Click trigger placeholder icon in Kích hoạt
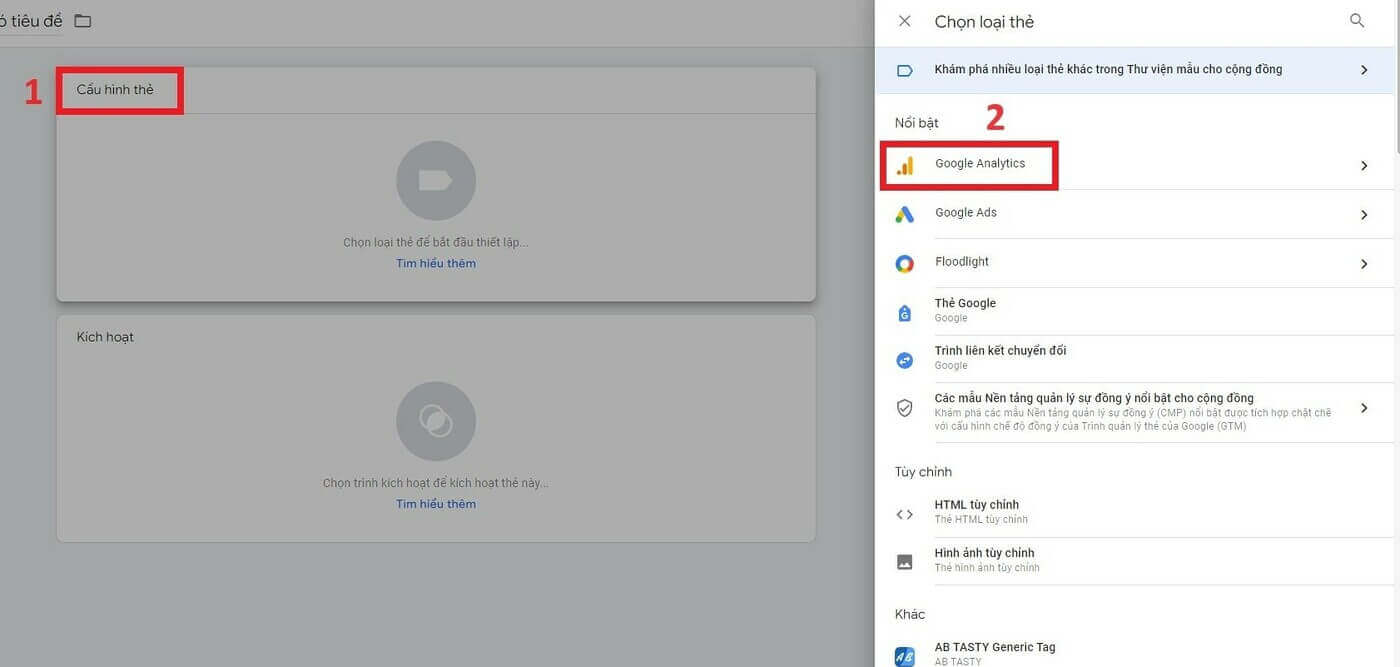Viewport: 1400px width, 667px height. pyautogui.click(x=436, y=421)
